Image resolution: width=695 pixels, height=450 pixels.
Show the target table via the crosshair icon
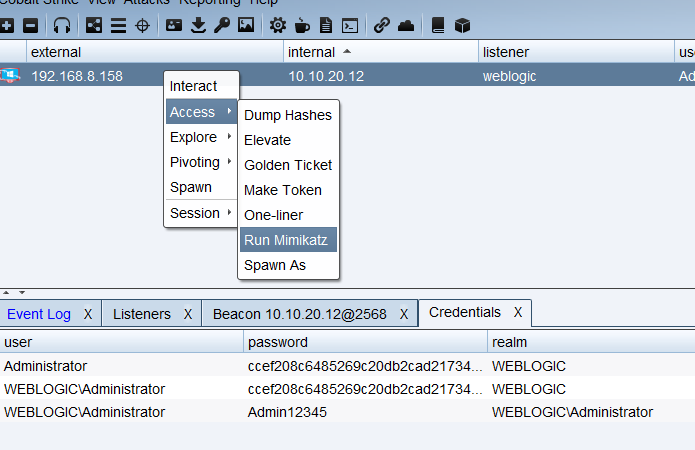tap(142, 25)
